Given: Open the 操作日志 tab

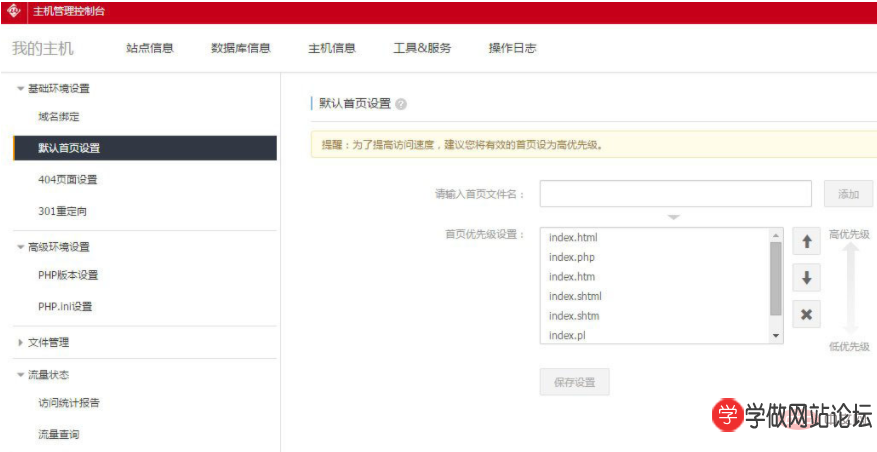Looking at the screenshot, I should tap(512, 48).
